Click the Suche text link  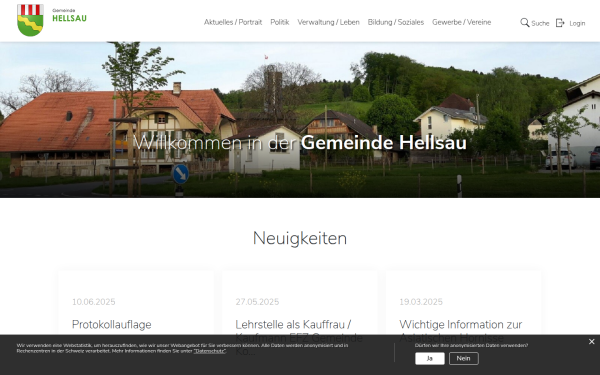(x=540, y=23)
